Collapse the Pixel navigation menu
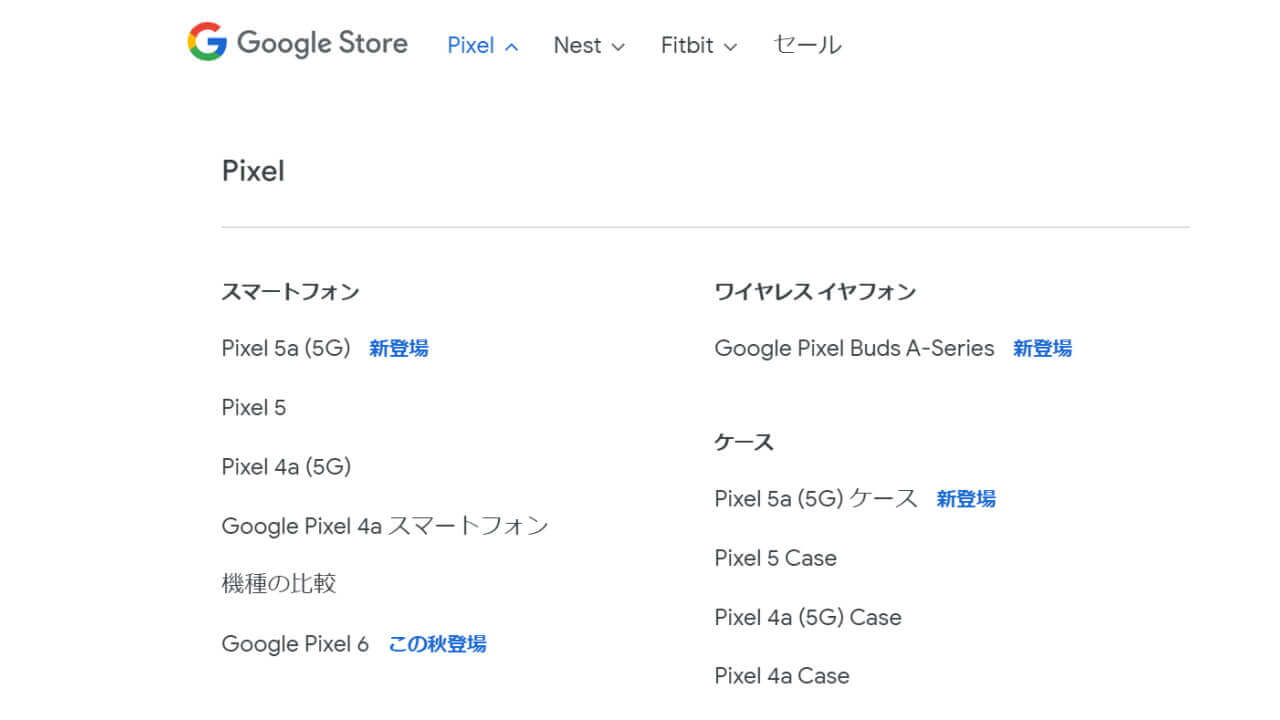Viewport: 1280px width, 720px height. pos(482,45)
